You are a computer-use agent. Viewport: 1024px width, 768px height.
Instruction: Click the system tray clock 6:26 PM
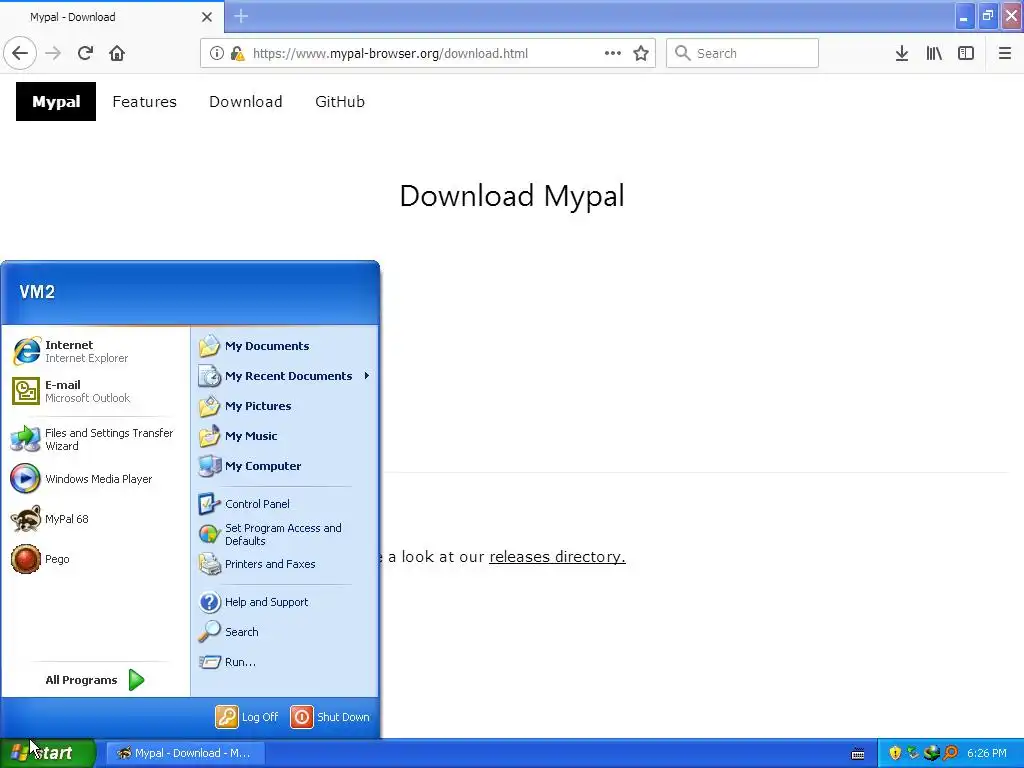[x=986, y=753]
